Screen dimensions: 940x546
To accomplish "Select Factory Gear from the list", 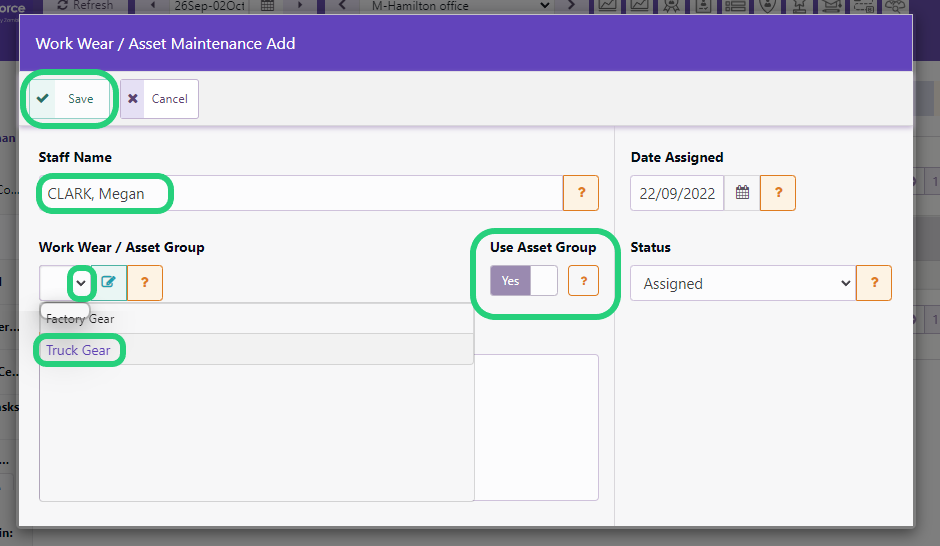I will coord(257,319).
